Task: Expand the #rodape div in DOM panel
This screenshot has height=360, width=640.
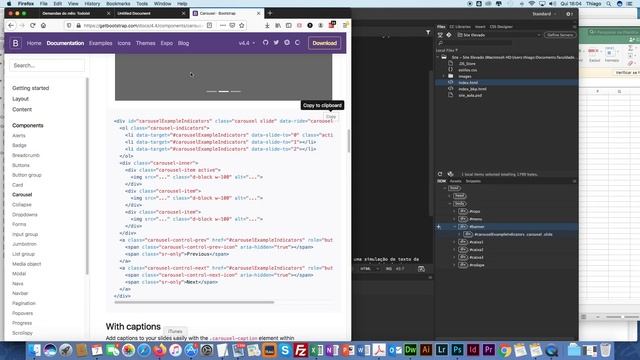Action: pyautogui.click(x=454, y=265)
